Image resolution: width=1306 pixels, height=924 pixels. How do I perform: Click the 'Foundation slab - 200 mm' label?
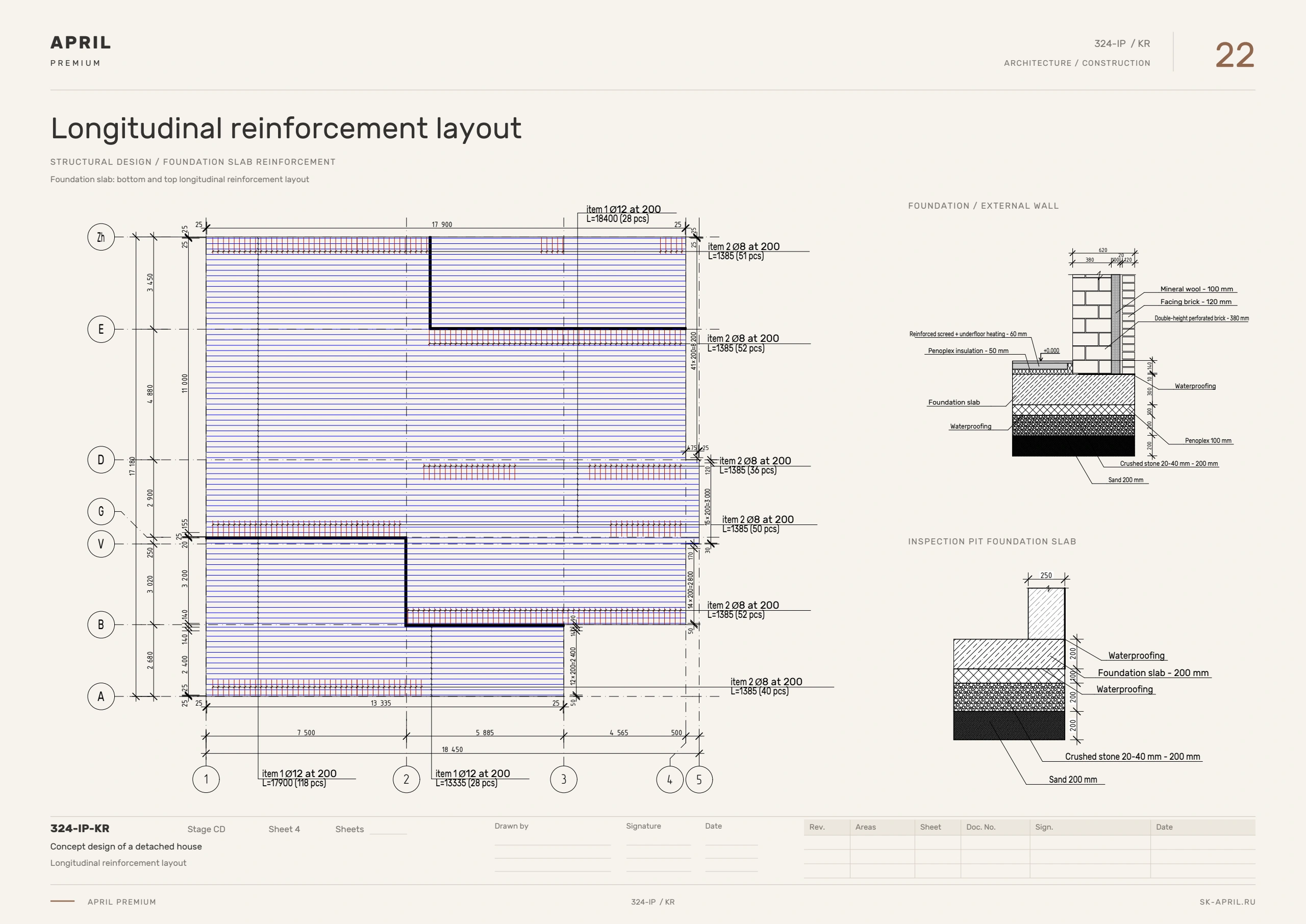point(1153,673)
